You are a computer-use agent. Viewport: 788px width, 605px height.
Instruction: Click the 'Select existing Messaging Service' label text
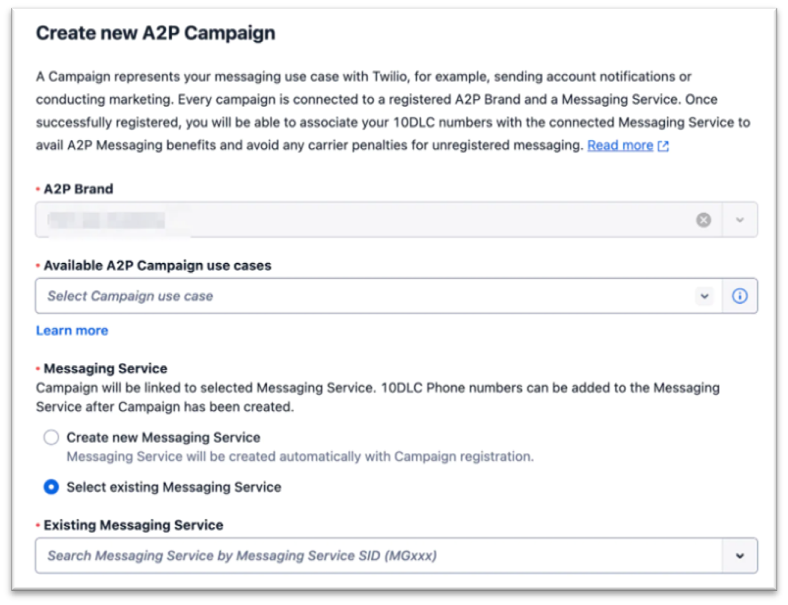click(x=174, y=487)
